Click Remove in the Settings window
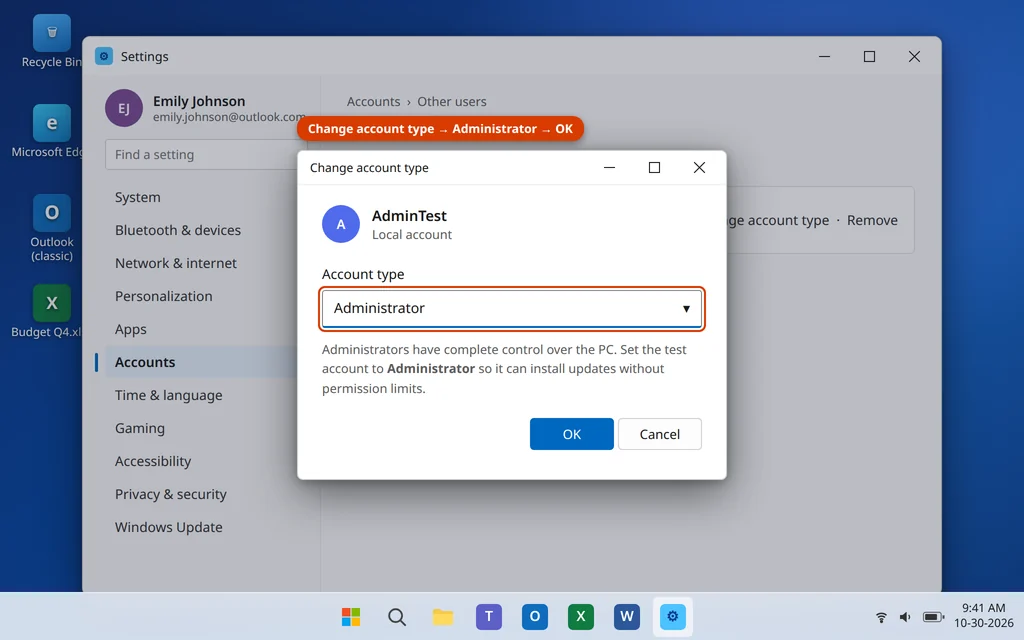1024x640 pixels. 872,221
